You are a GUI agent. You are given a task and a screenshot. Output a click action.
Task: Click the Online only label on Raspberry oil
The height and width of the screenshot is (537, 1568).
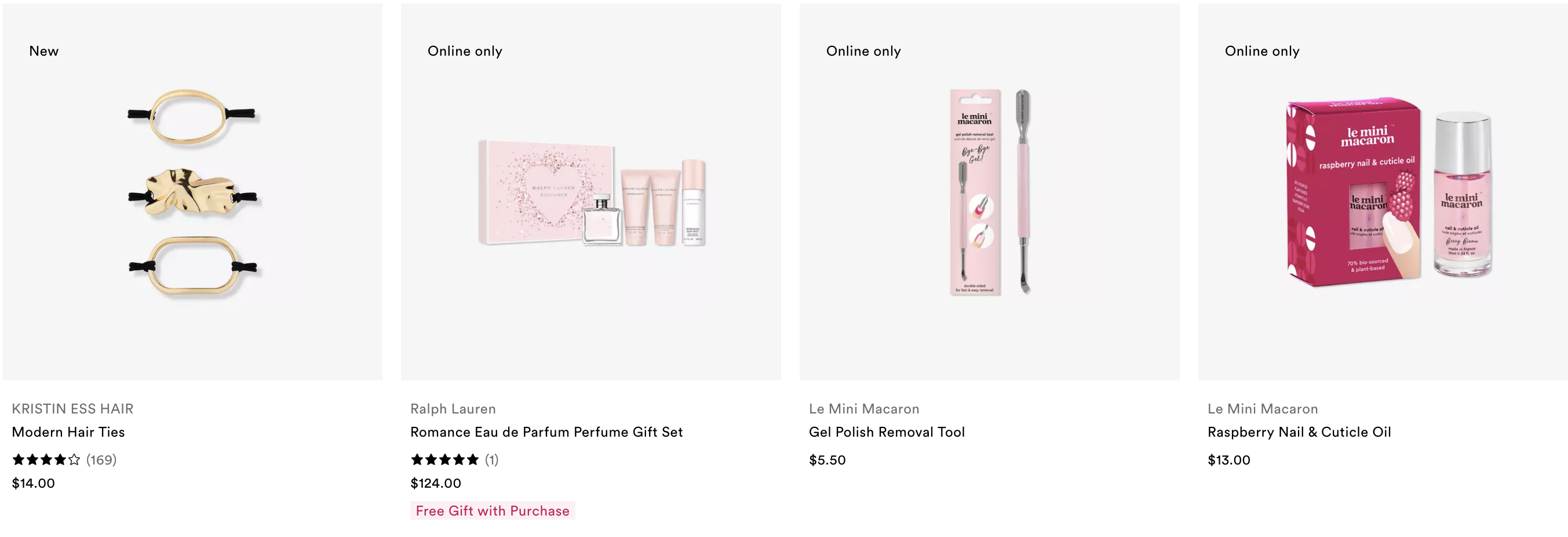pyautogui.click(x=1262, y=51)
